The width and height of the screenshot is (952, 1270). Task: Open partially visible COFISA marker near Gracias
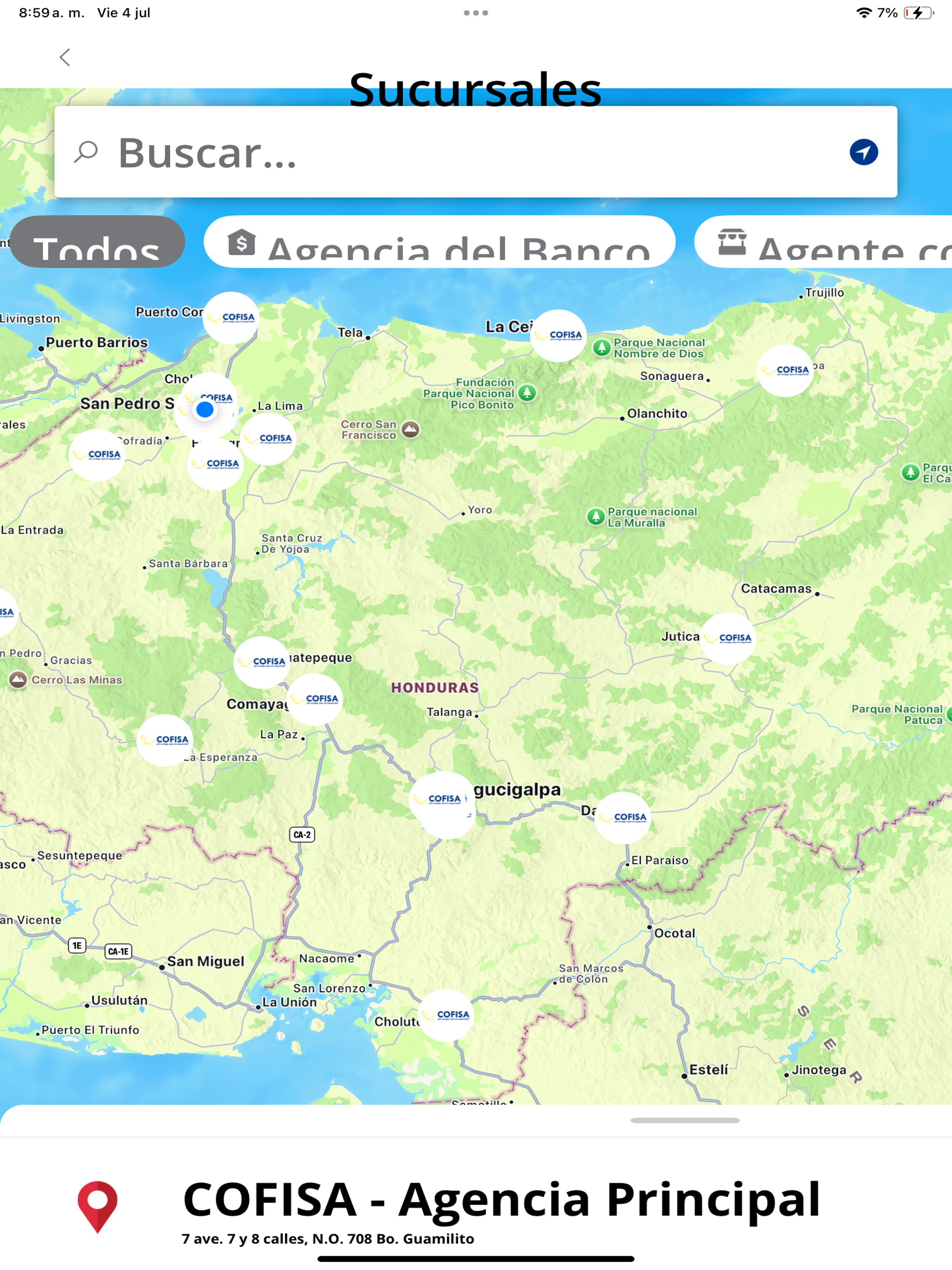7,612
